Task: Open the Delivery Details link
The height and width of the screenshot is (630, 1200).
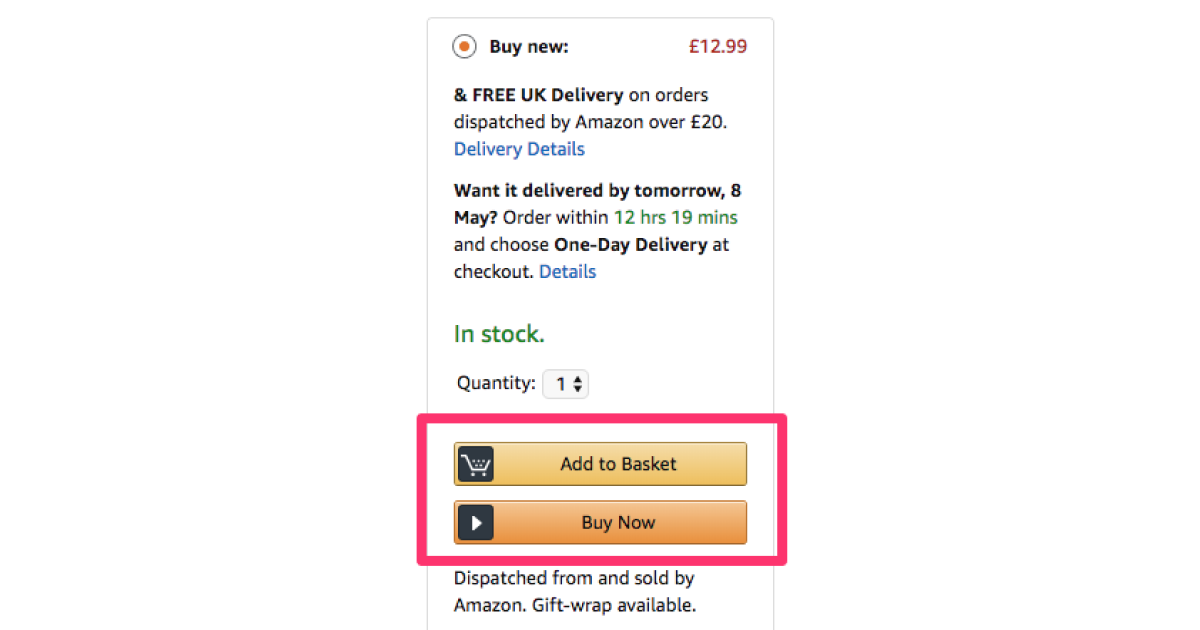Action: (519, 149)
